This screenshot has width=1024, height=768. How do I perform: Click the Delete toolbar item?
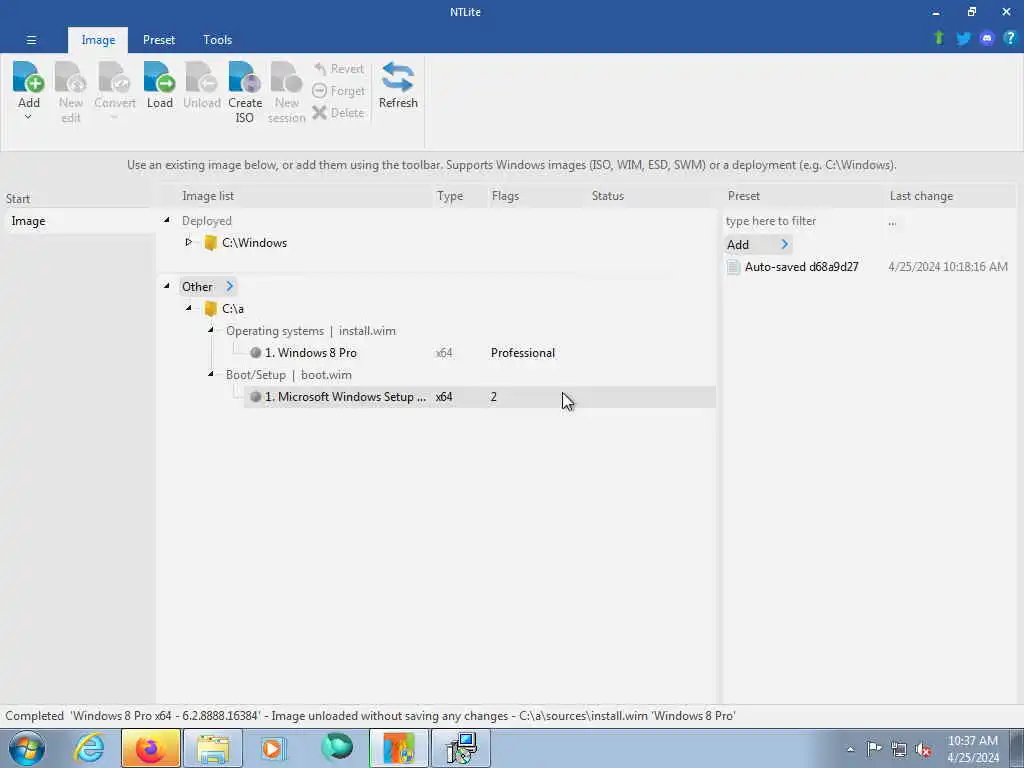(x=338, y=112)
